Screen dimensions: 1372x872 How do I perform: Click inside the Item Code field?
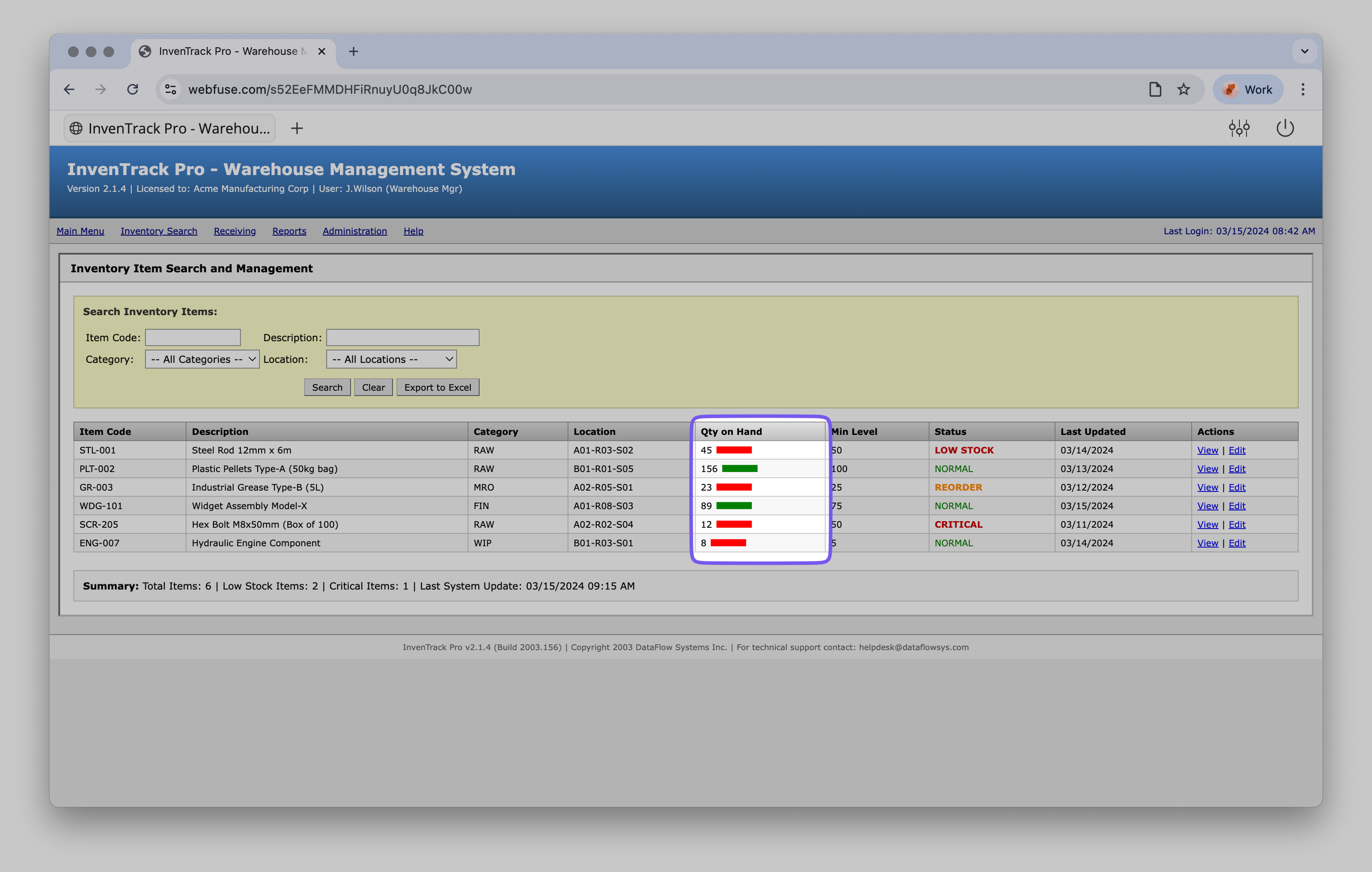192,337
